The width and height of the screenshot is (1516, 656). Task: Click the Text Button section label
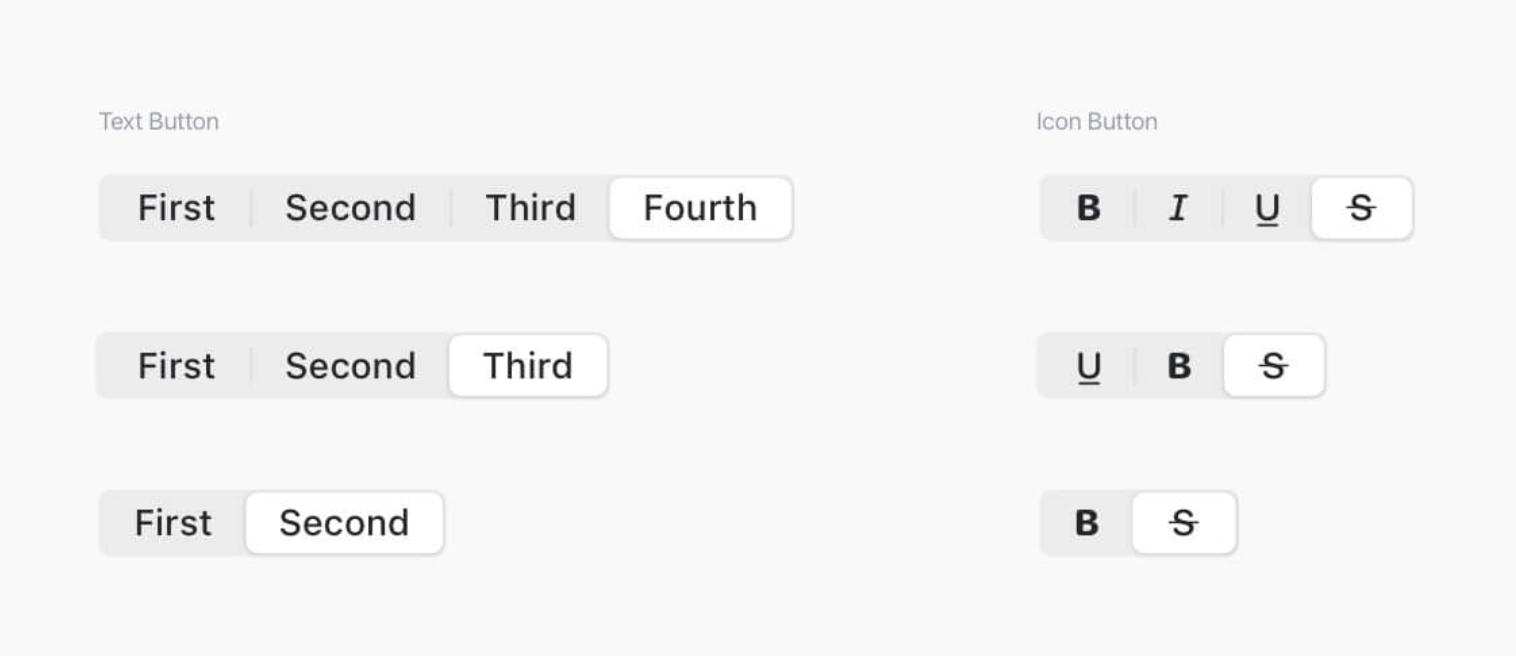[x=159, y=122]
